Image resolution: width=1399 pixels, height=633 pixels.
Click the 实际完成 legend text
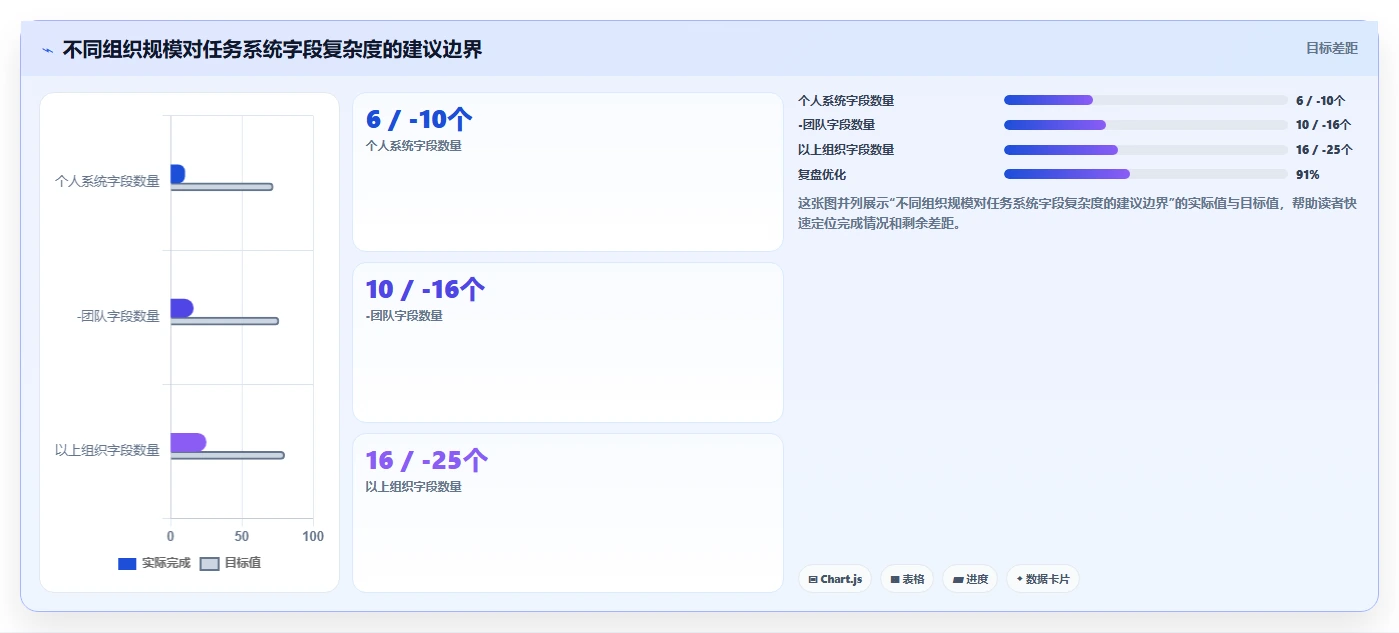coord(166,563)
